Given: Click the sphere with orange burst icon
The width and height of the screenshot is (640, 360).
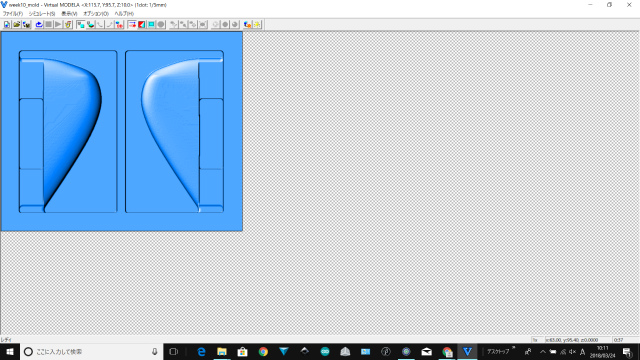Looking at the screenshot, I should coord(247,24).
